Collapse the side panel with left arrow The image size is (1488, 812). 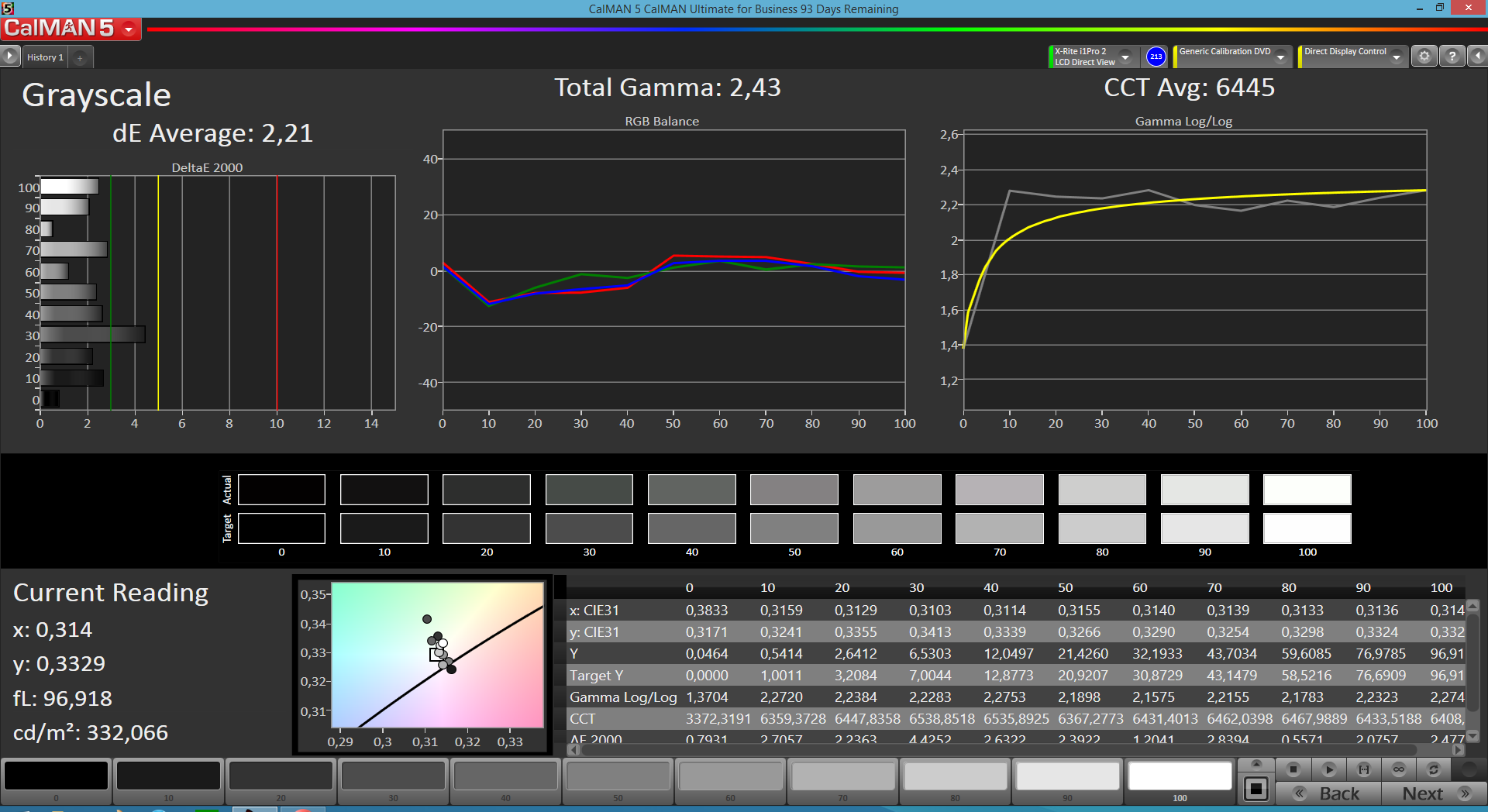point(1477,56)
